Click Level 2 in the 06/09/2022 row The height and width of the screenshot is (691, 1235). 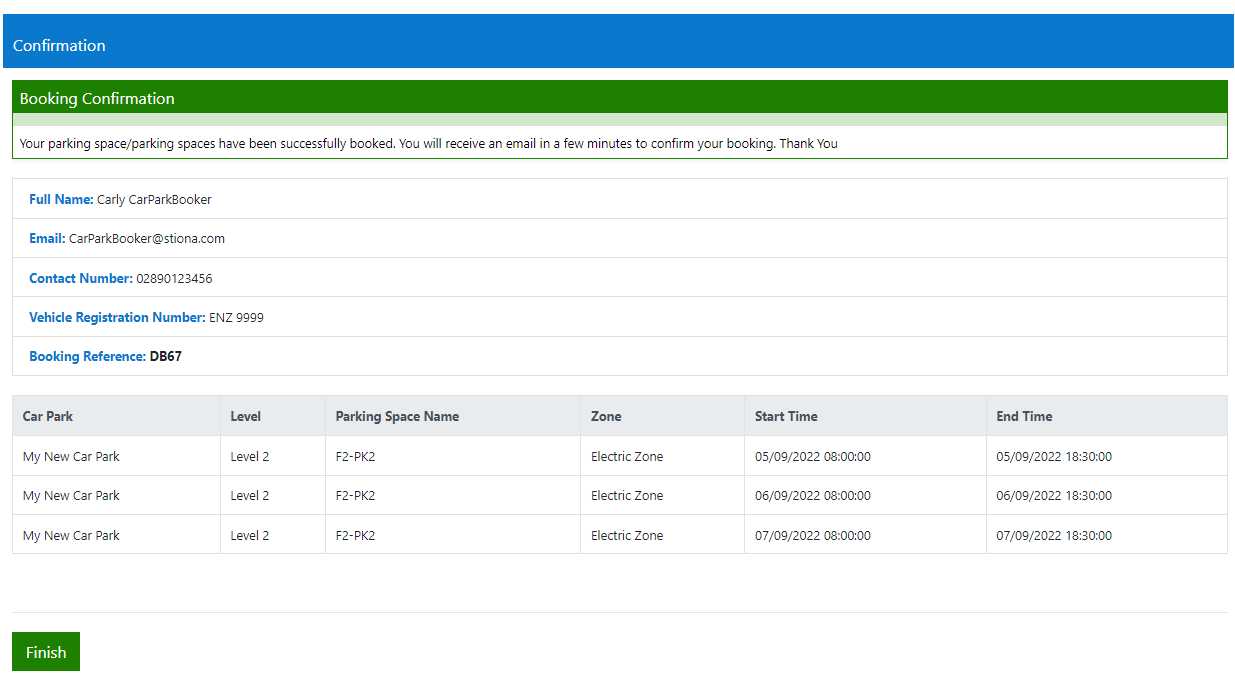pyautogui.click(x=250, y=495)
